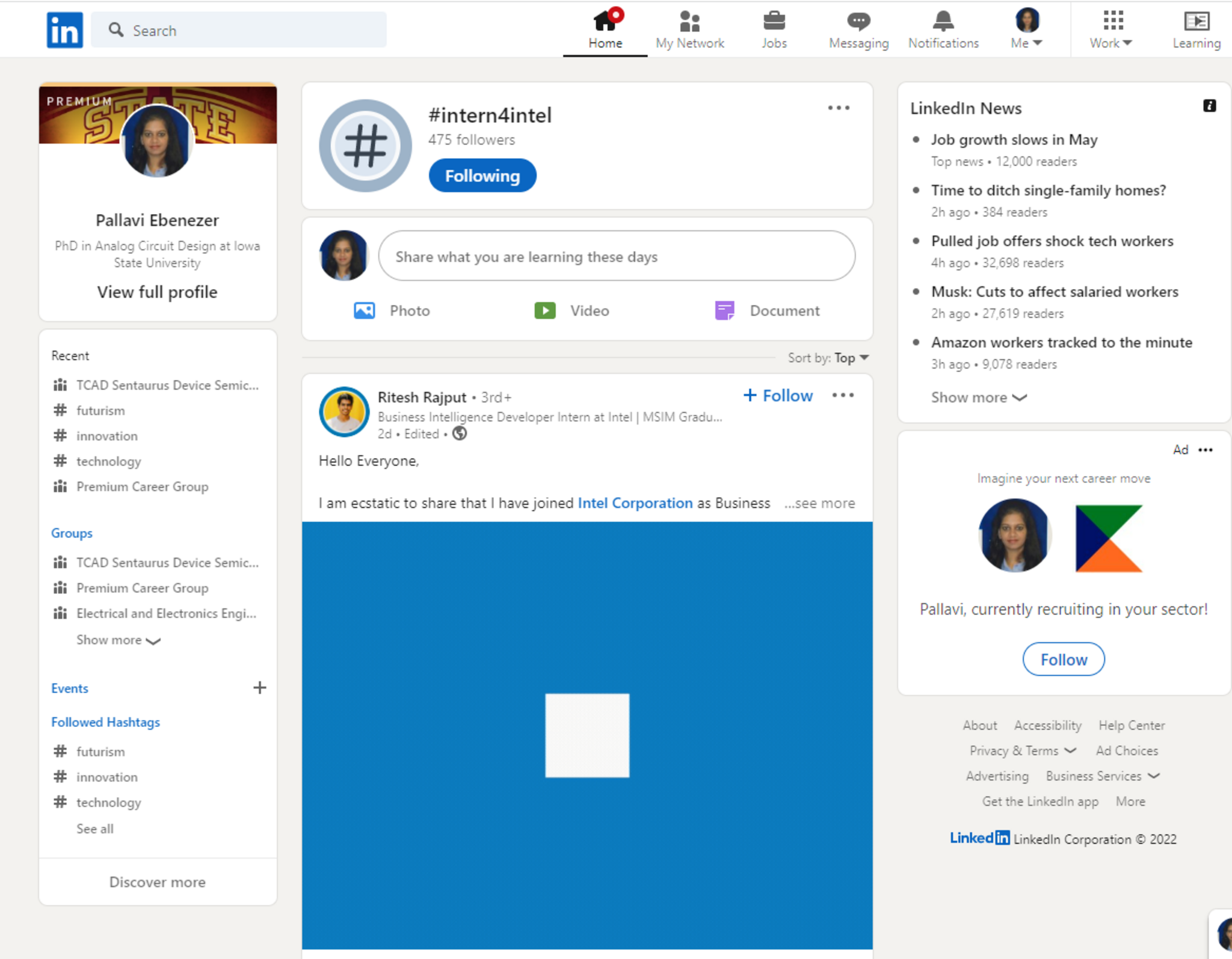The height and width of the screenshot is (959, 1232).
Task: Open the Jobs briefcase icon
Action: [x=774, y=22]
